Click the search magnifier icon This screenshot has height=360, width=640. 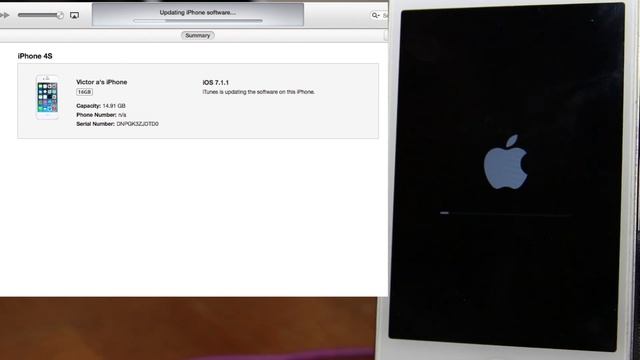375,16
